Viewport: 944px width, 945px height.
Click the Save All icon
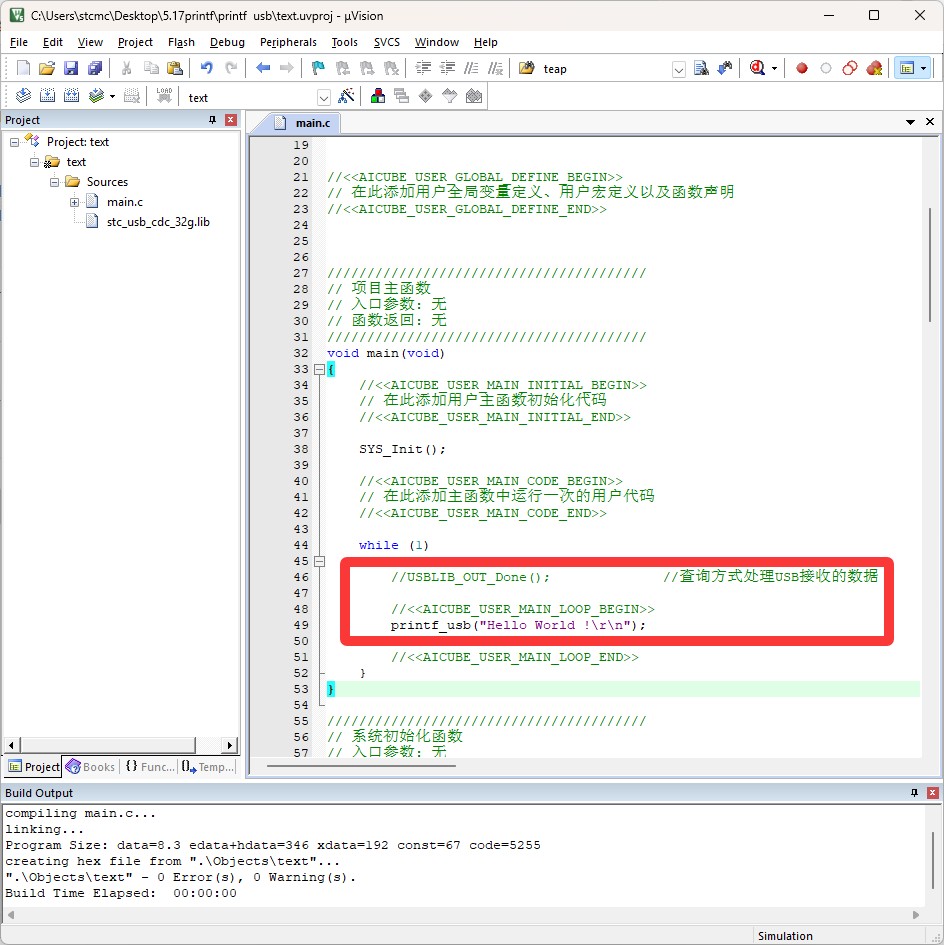[x=95, y=68]
